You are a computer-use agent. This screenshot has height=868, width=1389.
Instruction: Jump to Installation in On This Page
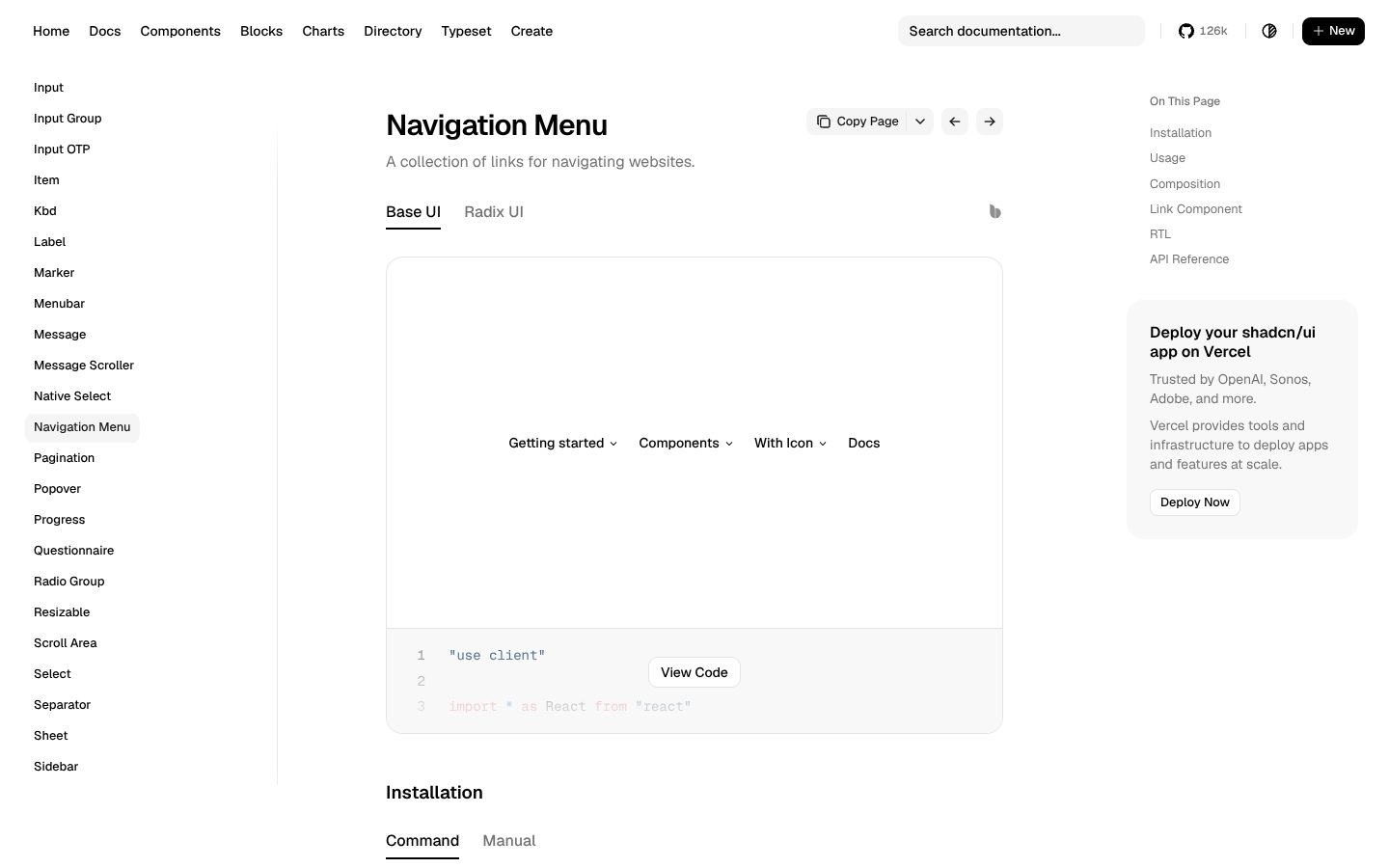click(x=1181, y=133)
